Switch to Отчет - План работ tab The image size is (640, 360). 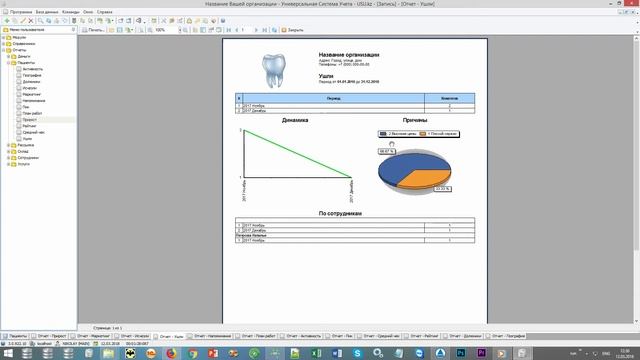click(256, 336)
